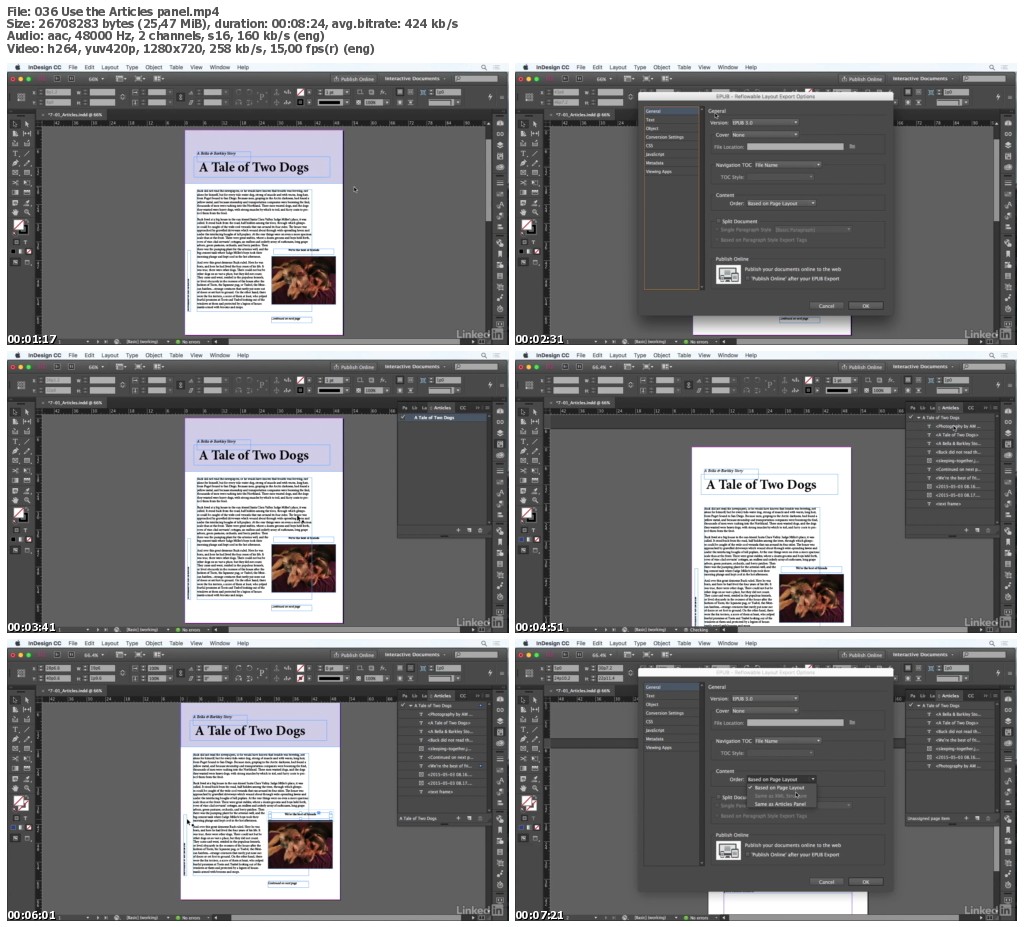In the 00:04:51 frame, select the Free Transform tool
Screen dimensions: 1024x927
(535, 471)
